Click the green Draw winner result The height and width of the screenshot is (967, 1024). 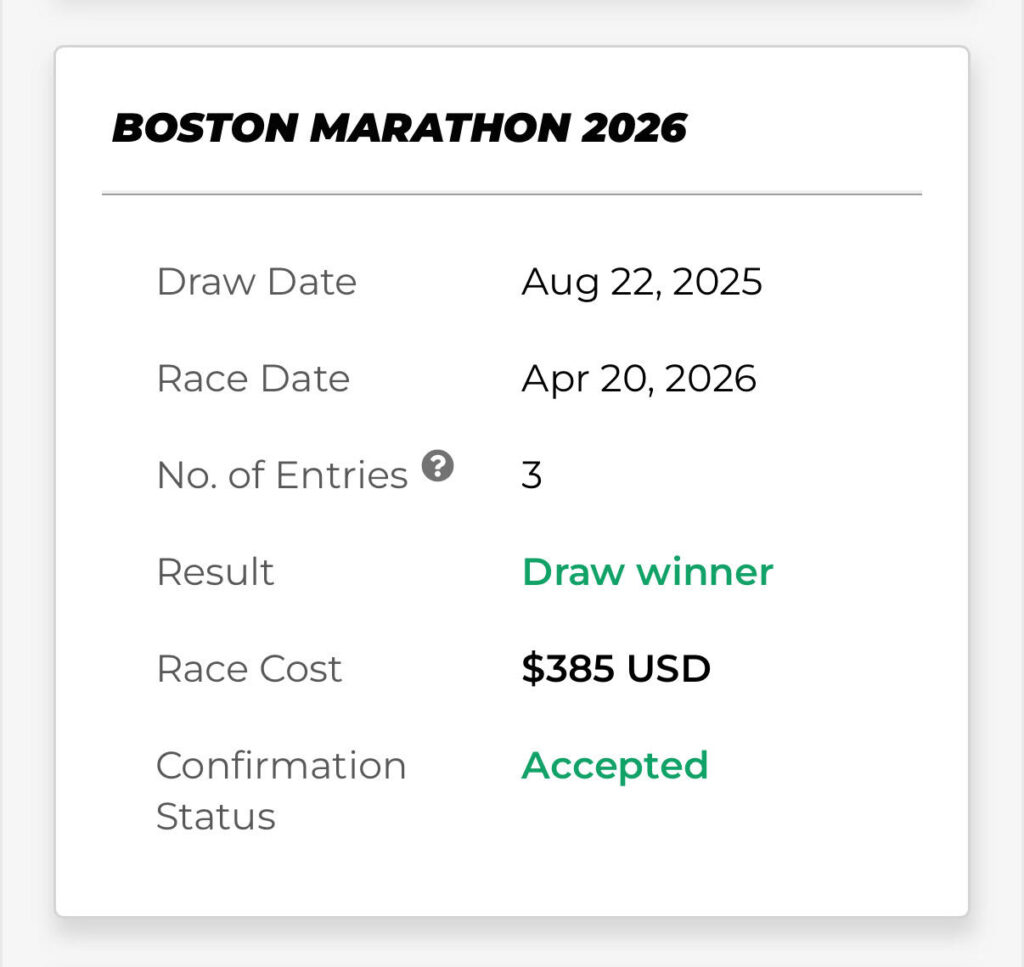pyautogui.click(x=647, y=572)
